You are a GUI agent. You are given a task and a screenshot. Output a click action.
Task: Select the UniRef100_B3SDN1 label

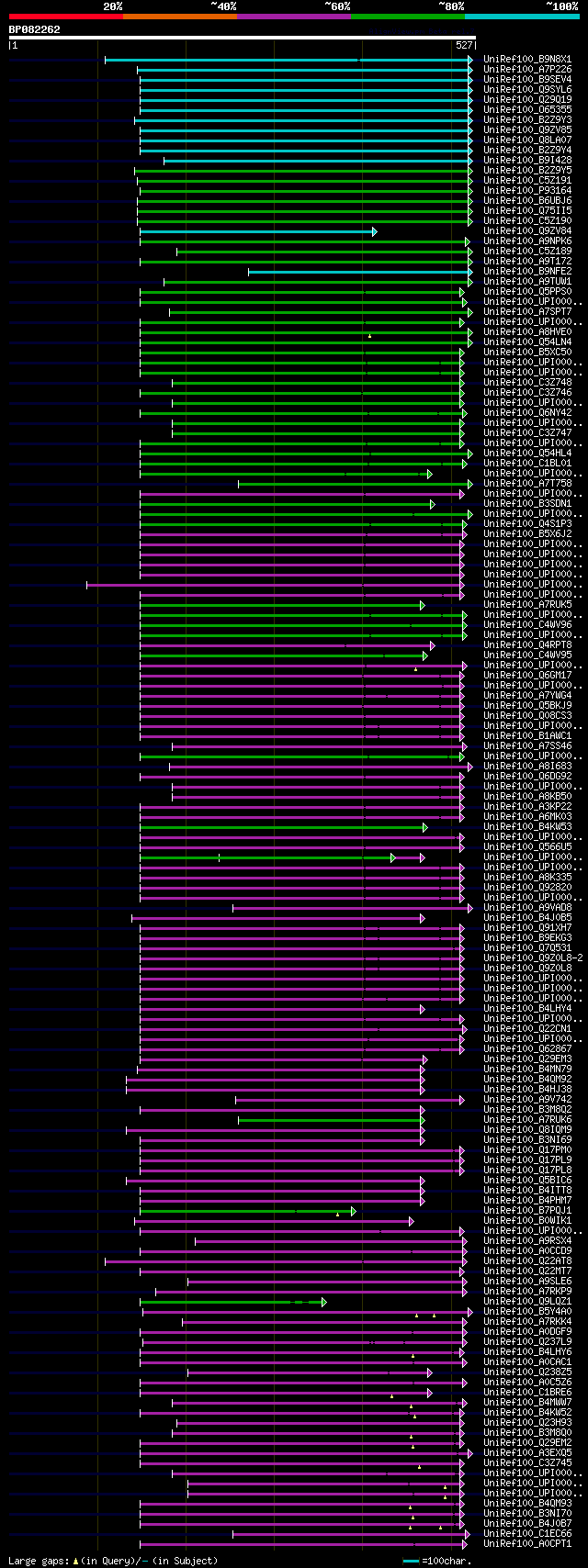pos(527,504)
